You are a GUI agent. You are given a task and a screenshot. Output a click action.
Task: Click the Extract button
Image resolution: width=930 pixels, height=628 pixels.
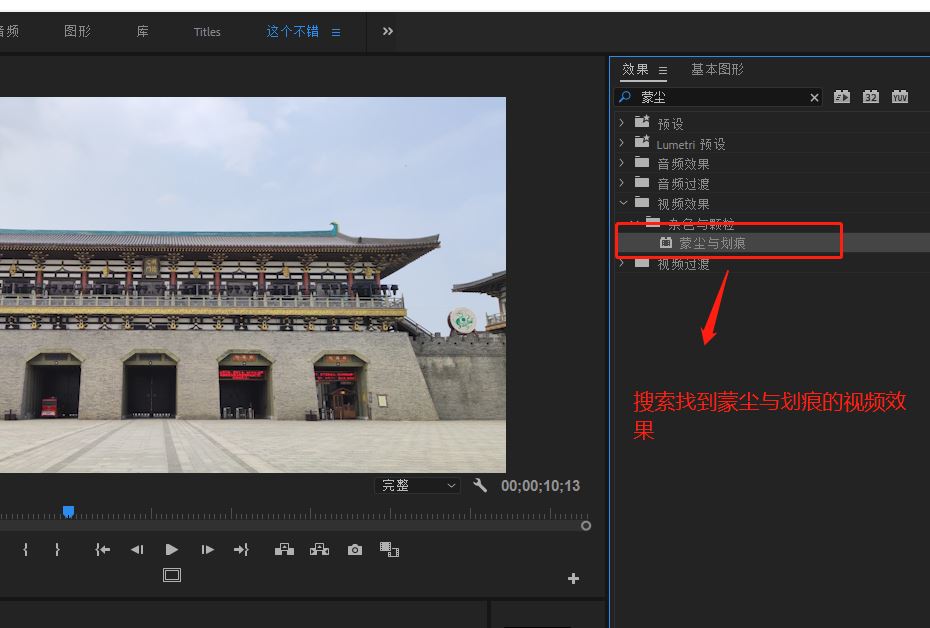click(x=319, y=549)
